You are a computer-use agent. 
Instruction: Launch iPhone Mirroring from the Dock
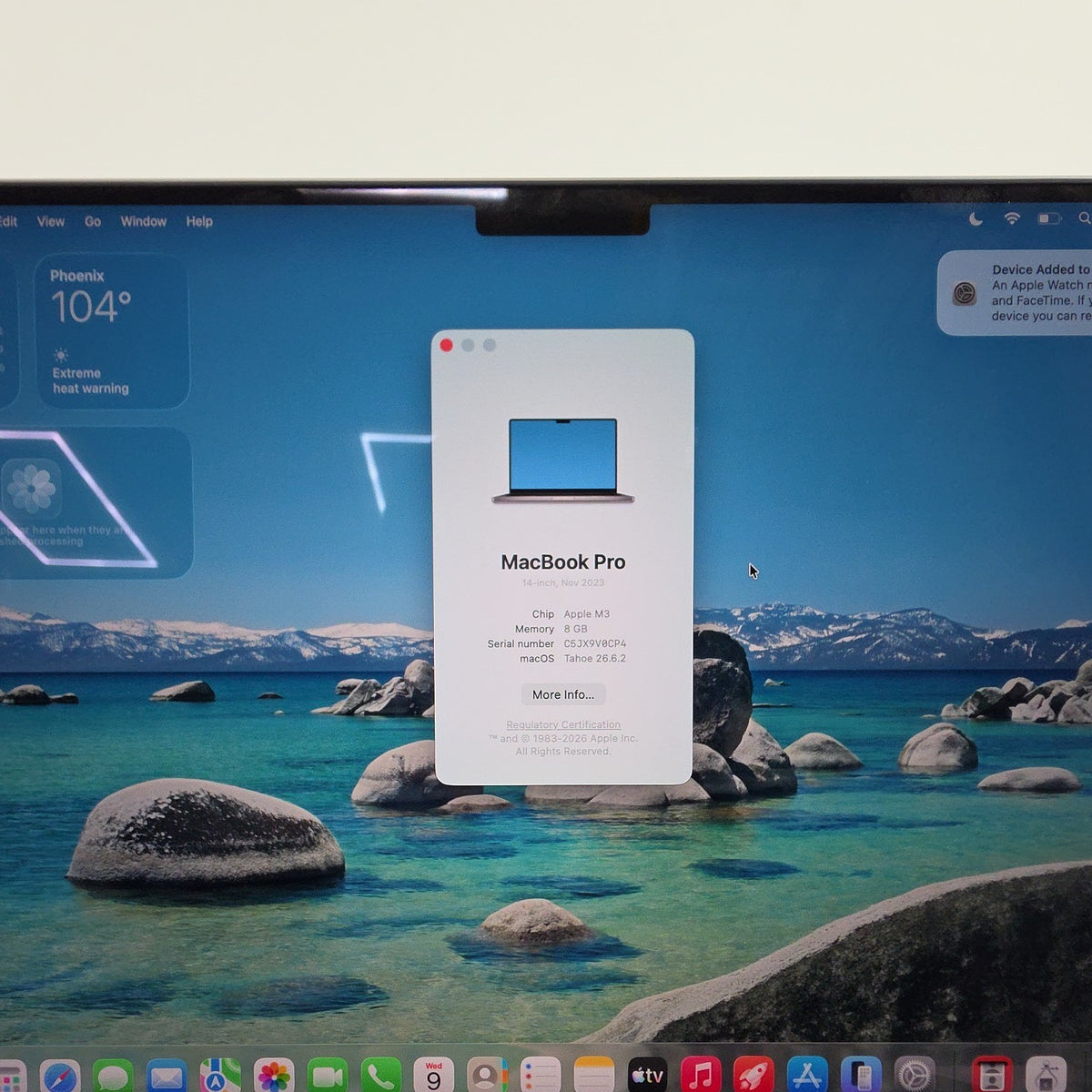[x=861, y=1077]
